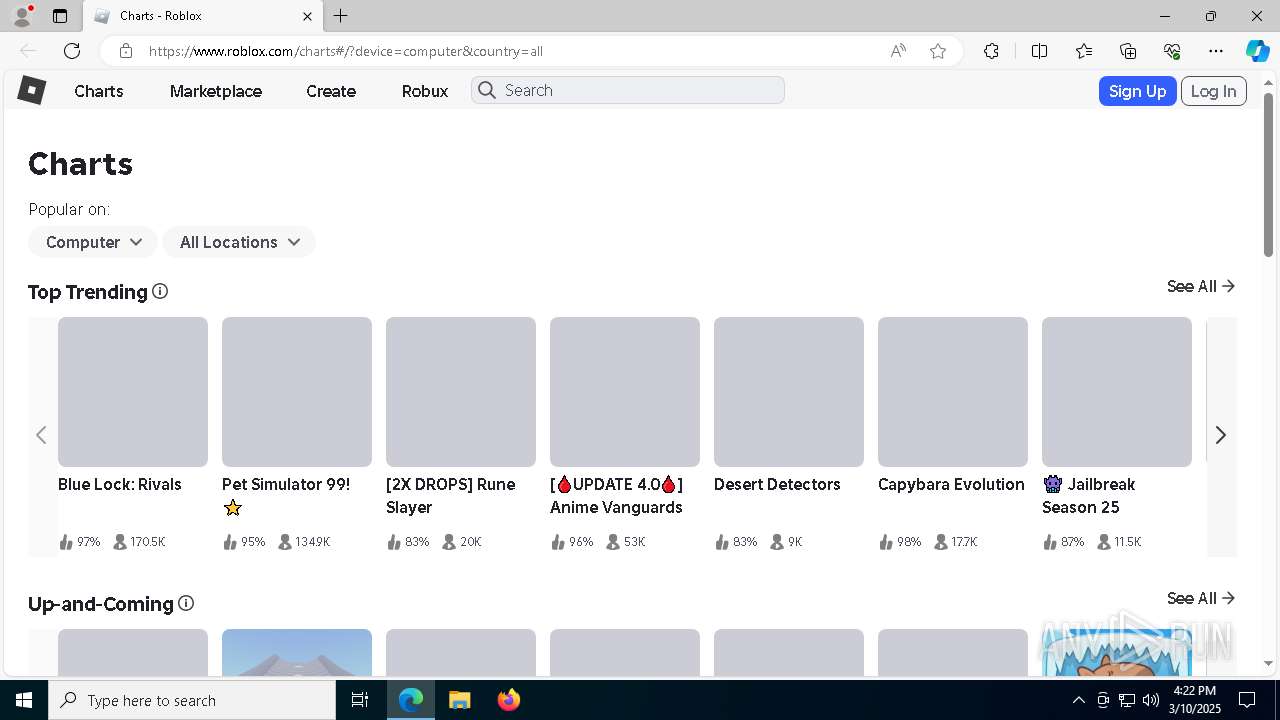1280x720 pixels.
Task: Go to next Top Trending games
Action: pos(1220,435)
